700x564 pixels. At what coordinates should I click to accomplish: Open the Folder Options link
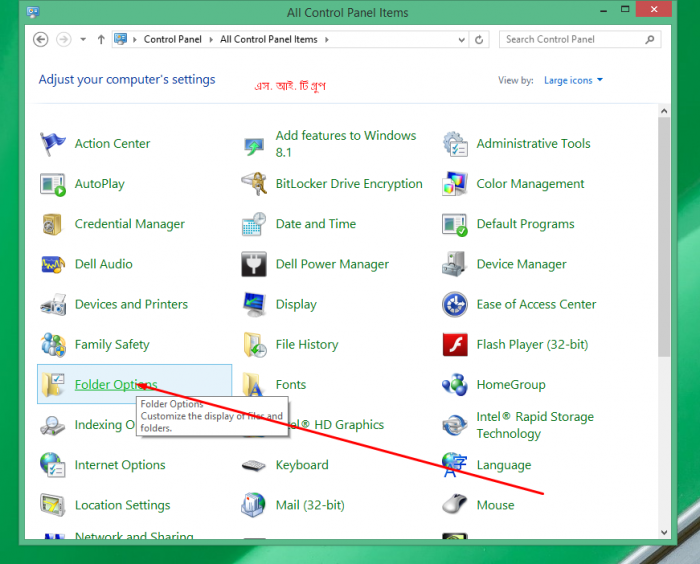pyautogui.click(x=115, y=385)
